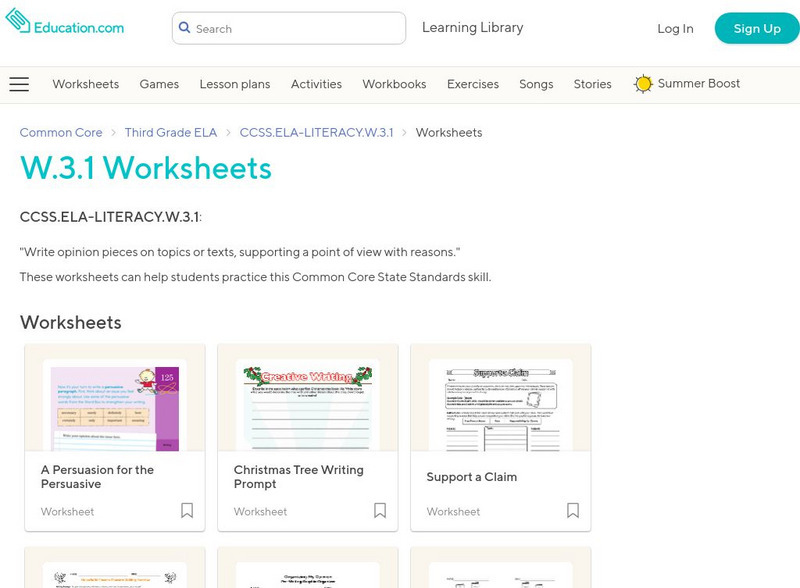Screen dimensions: 800x588
Task: Open the Exercises nav item
Action: click(473, 84)
